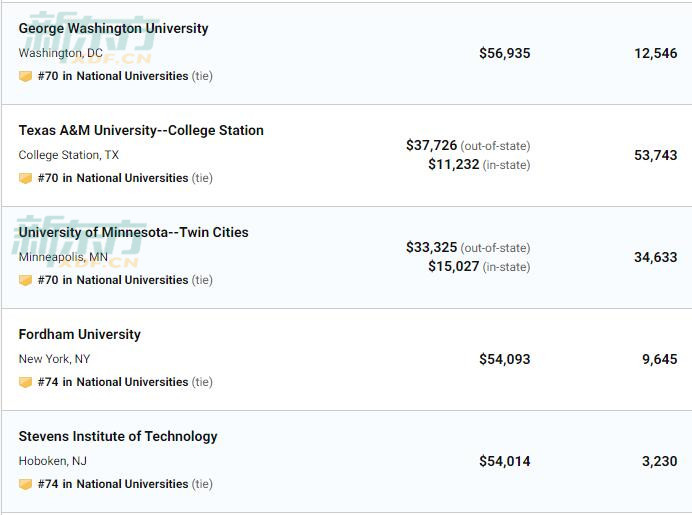Click George Washington's #70 in National Universities text
The width and height of the screenshot is (692, 515).
pyautogui.click(x=113, y=76)
